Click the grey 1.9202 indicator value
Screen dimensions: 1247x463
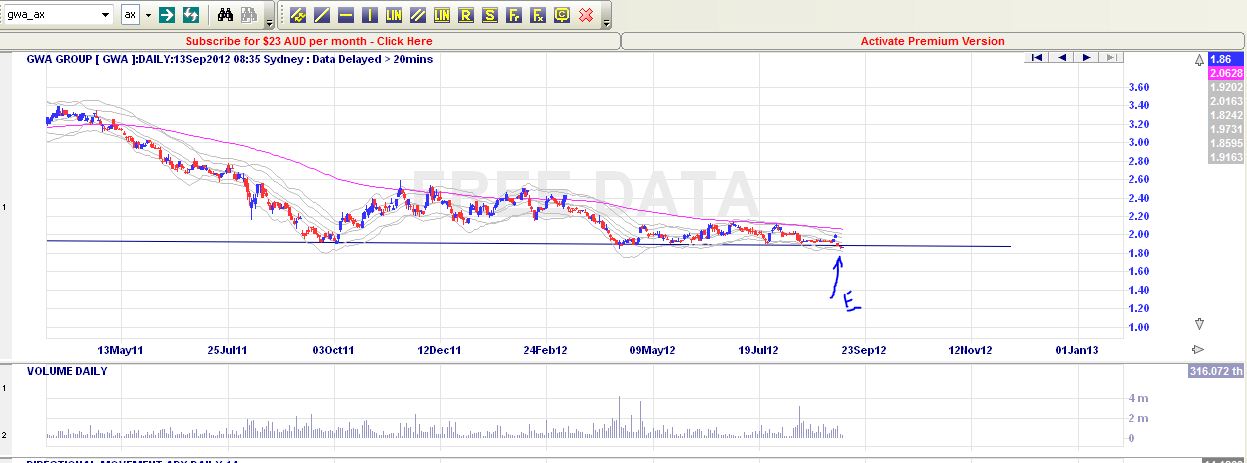click(1226, 87)
